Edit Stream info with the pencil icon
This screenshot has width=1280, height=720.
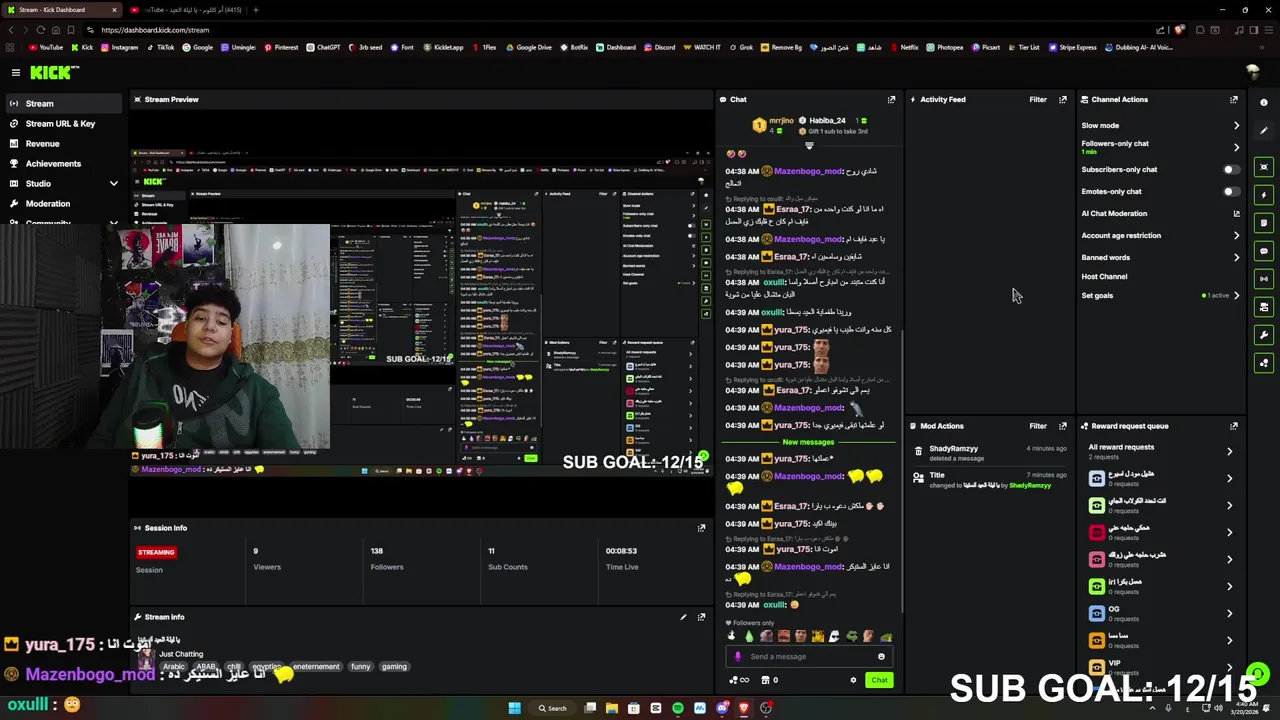coord(683,617)
